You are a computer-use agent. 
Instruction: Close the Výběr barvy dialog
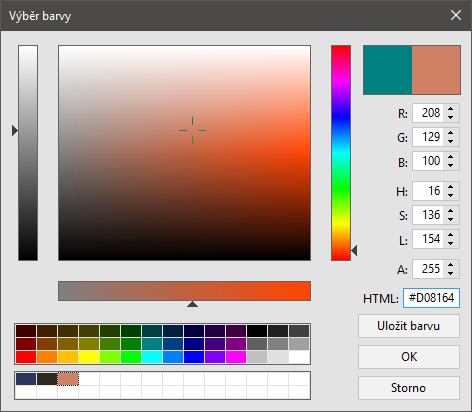click(x=456, y=15)
